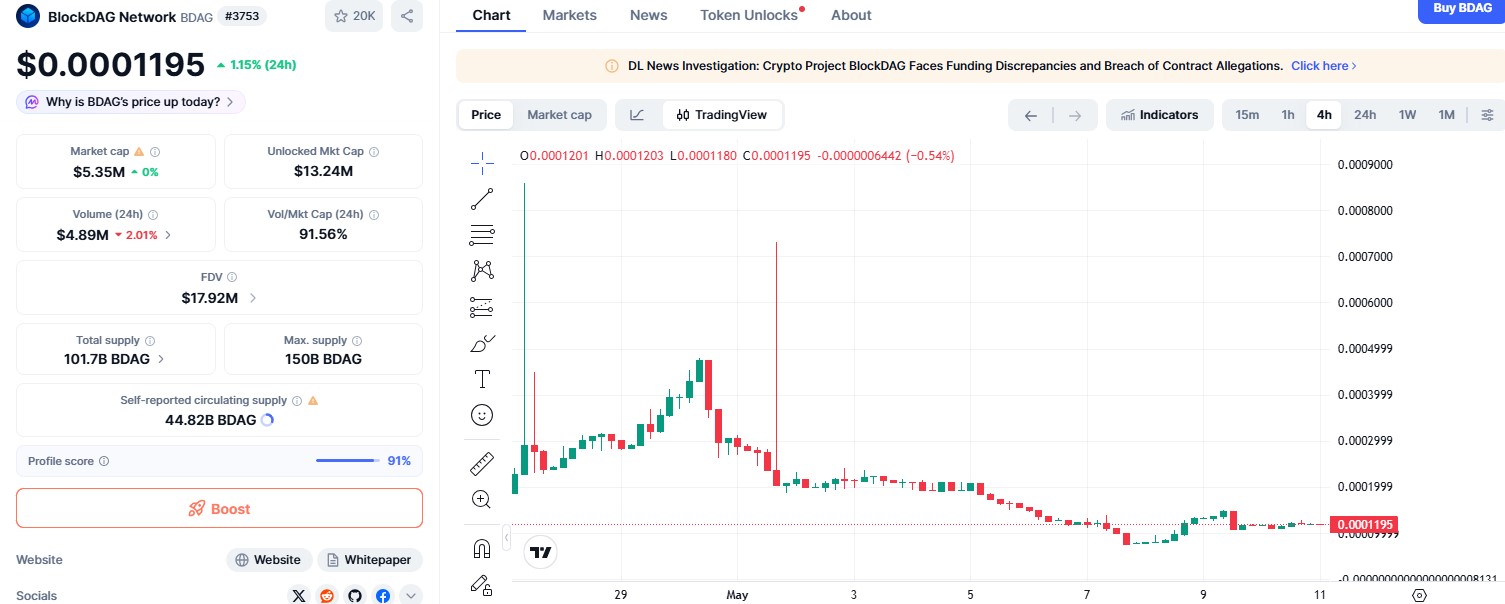Screen dimensions: 1505x604
Task: Select the XABCD pattern tool
Action: point(482,271)
